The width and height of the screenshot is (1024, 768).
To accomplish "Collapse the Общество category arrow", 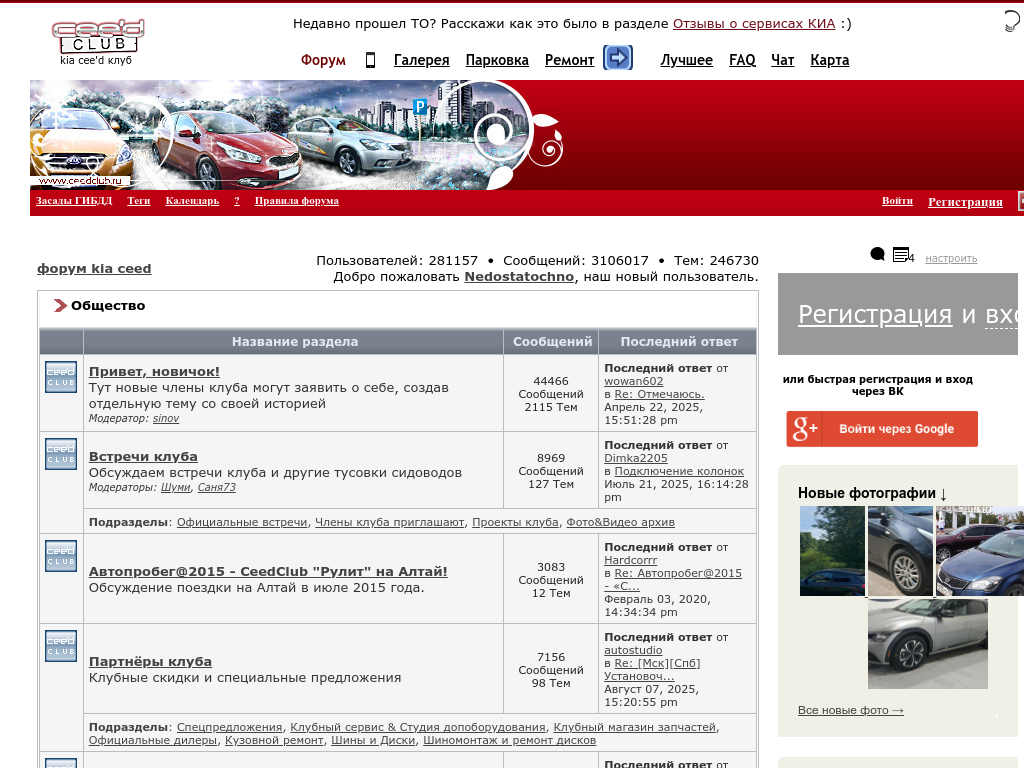I will (x=60, y=306).
